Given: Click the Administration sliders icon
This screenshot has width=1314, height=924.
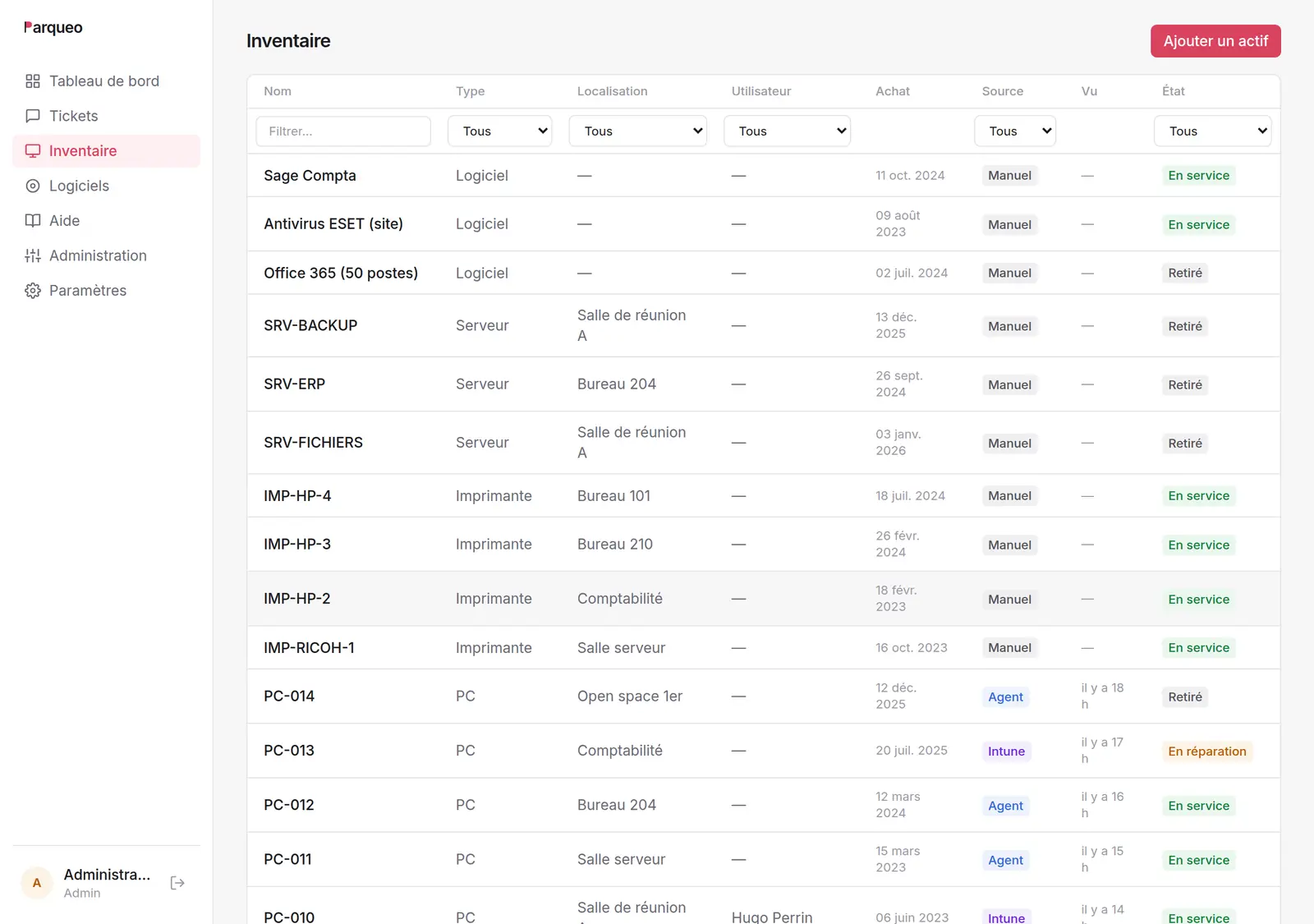Looking at the screenshot, I should pos(33,255).
